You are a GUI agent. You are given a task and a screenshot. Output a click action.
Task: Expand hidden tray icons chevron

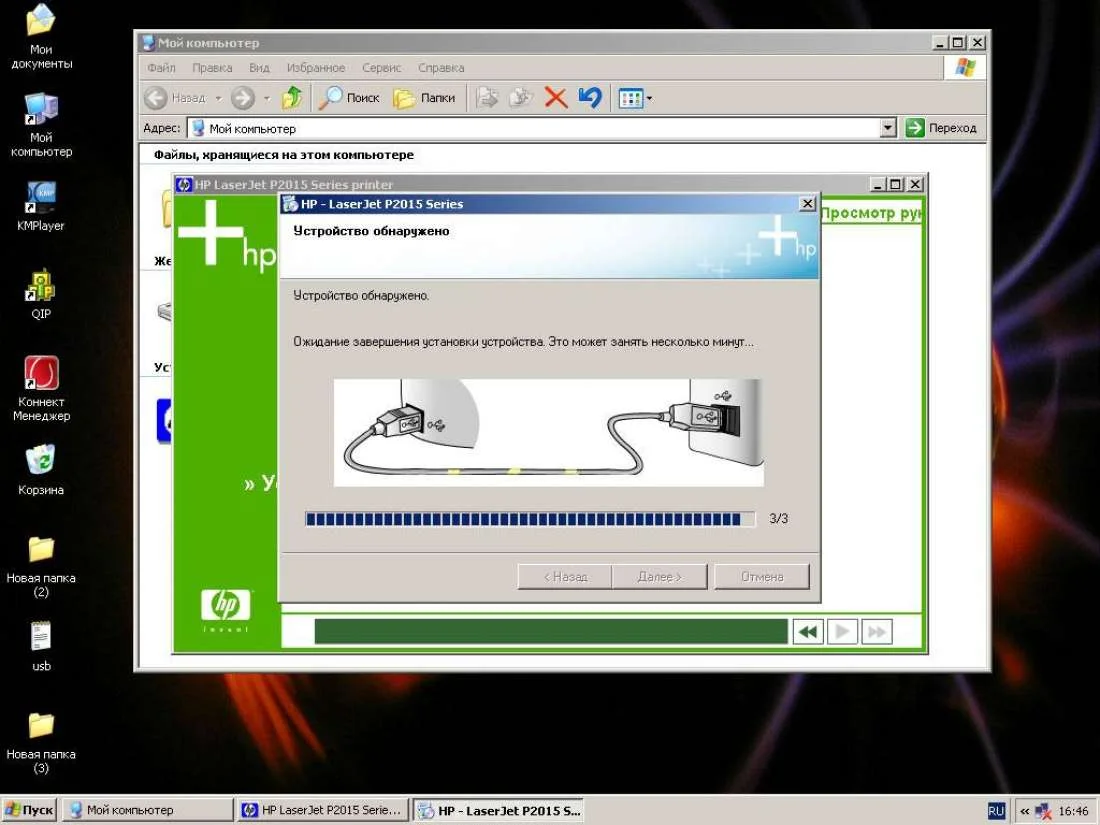(1025, 811)
